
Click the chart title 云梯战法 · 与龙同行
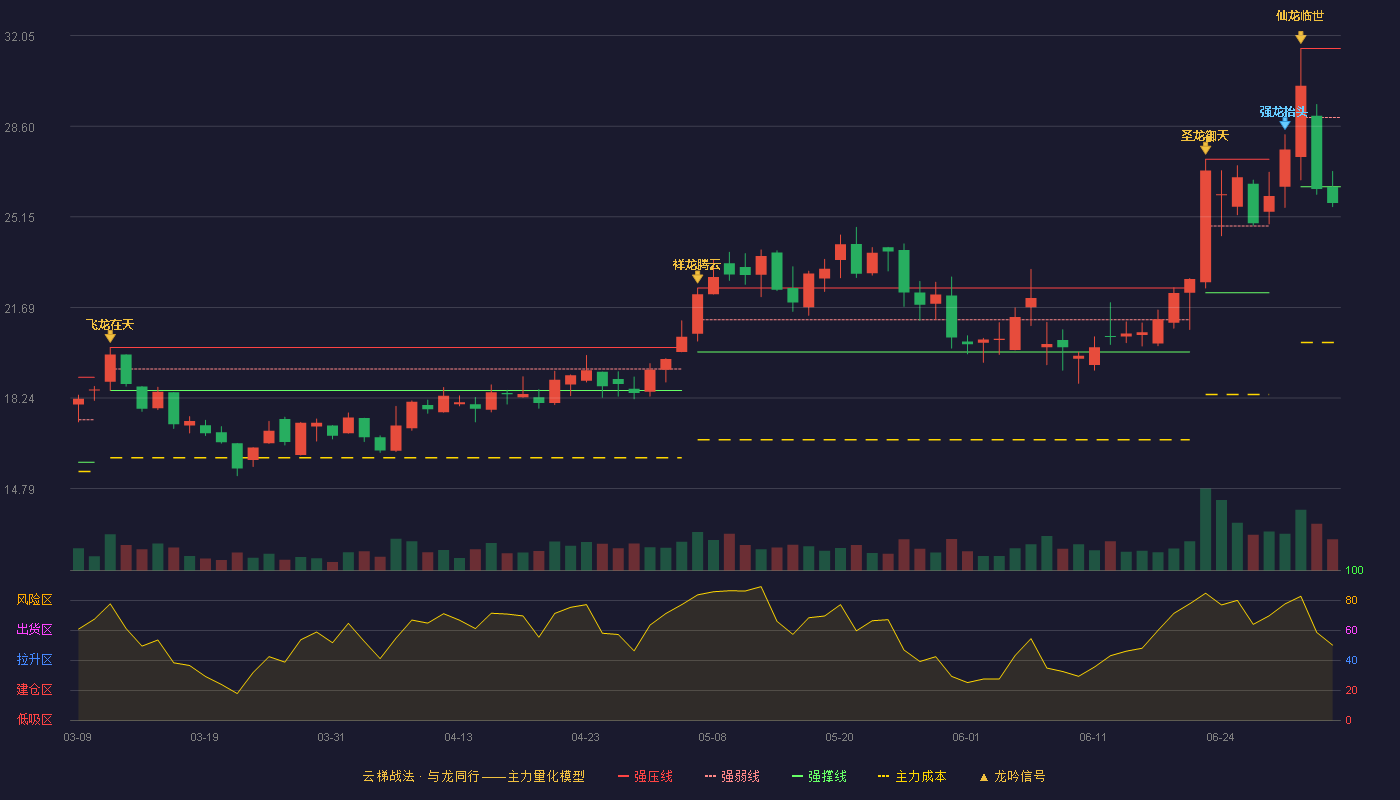(421, 776)
